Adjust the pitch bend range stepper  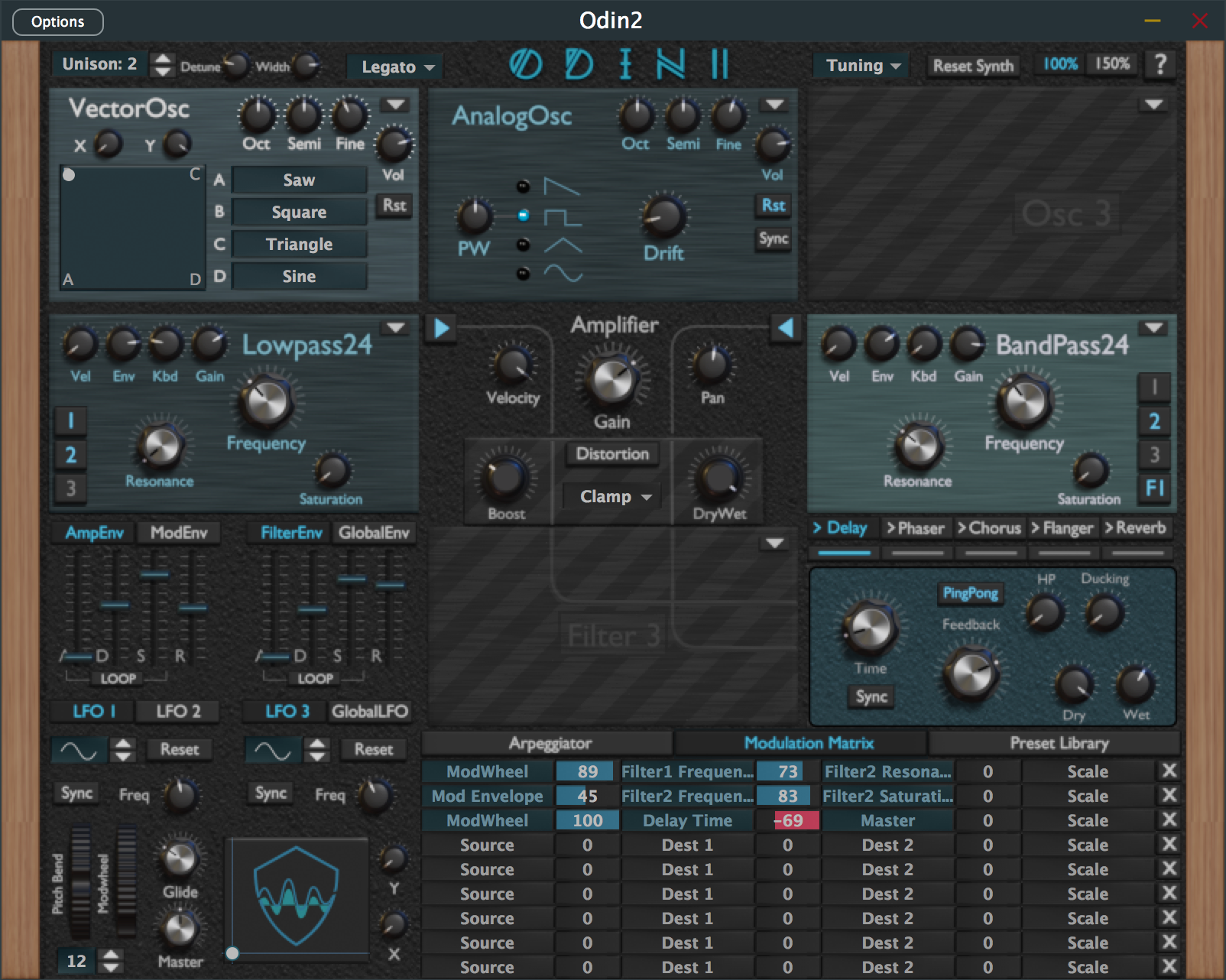112,961
